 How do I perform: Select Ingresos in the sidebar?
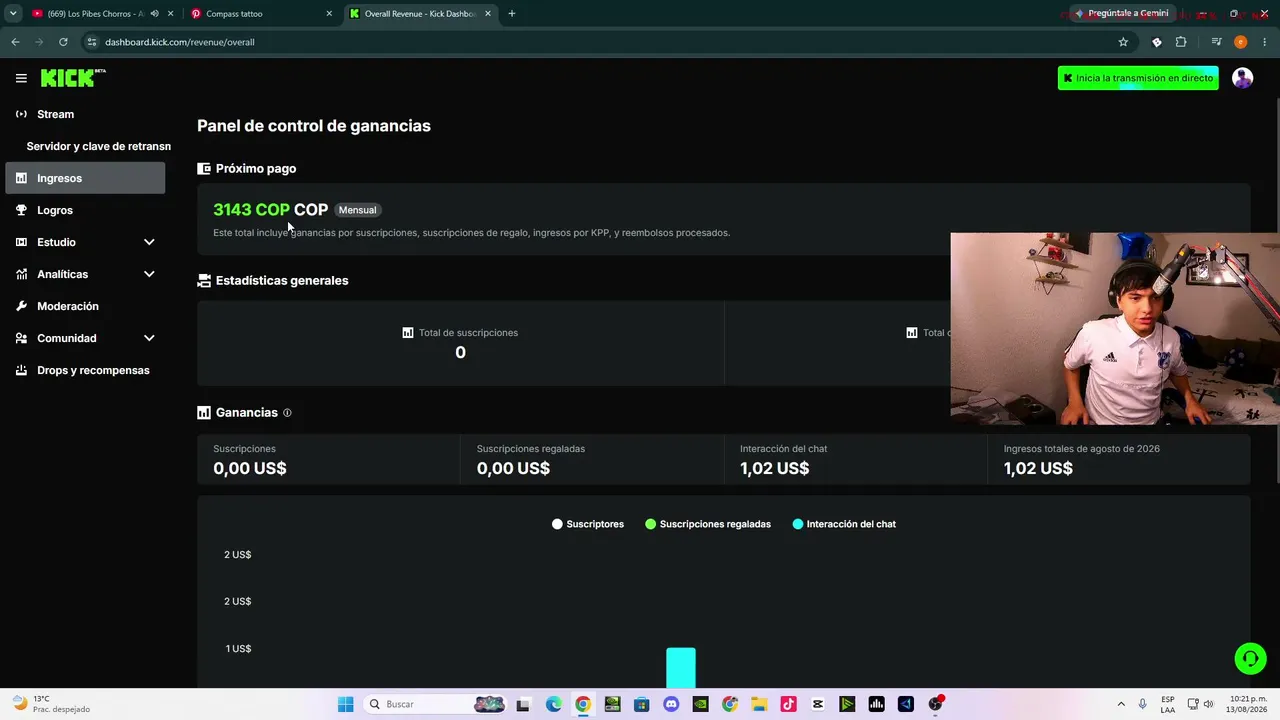tap(85, 178)
